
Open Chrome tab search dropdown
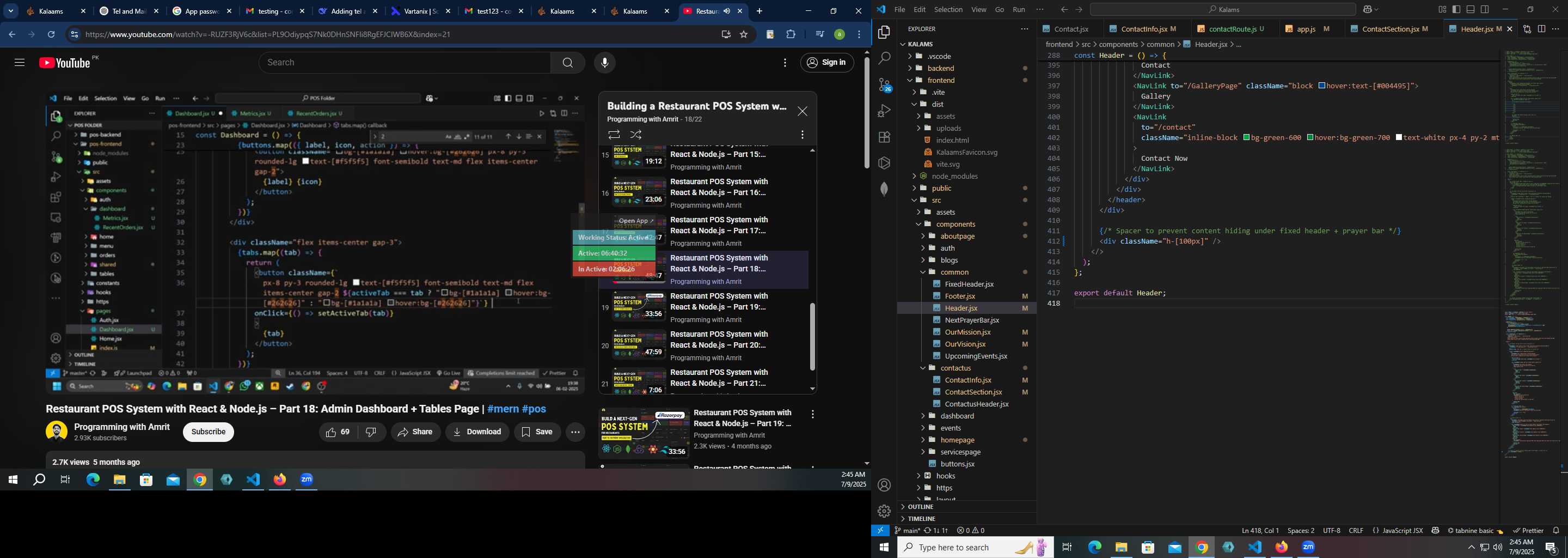coord(11,11)
